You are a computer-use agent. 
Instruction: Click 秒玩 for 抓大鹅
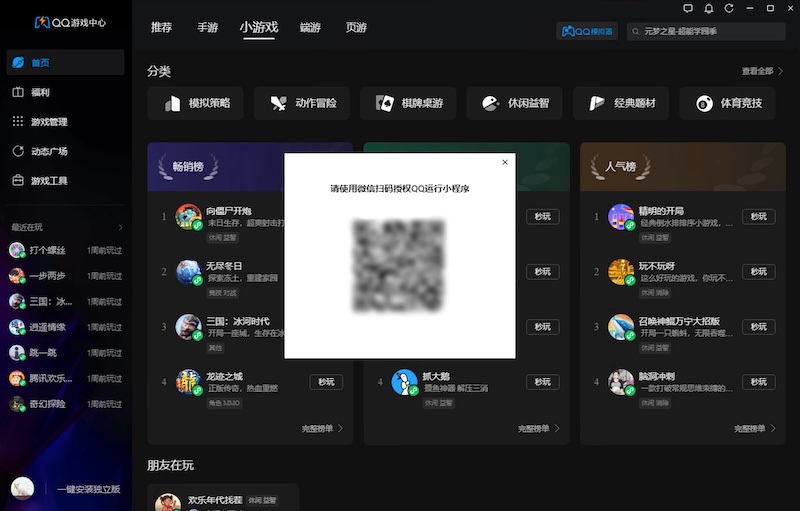tap(542, 382)
